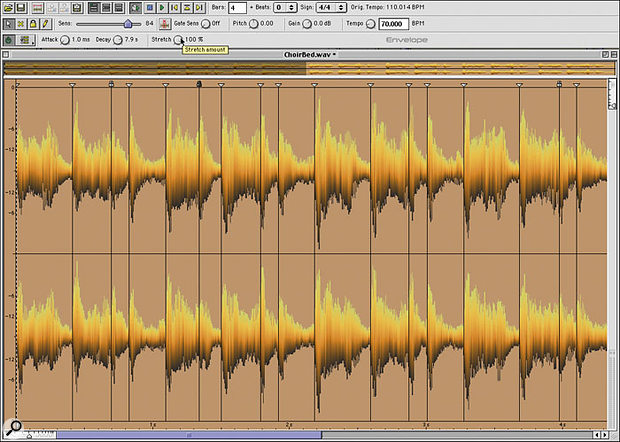Screen dimensions: 620x442
Task: Click the window collapse box in title bar
Action: tap(614, 55)
